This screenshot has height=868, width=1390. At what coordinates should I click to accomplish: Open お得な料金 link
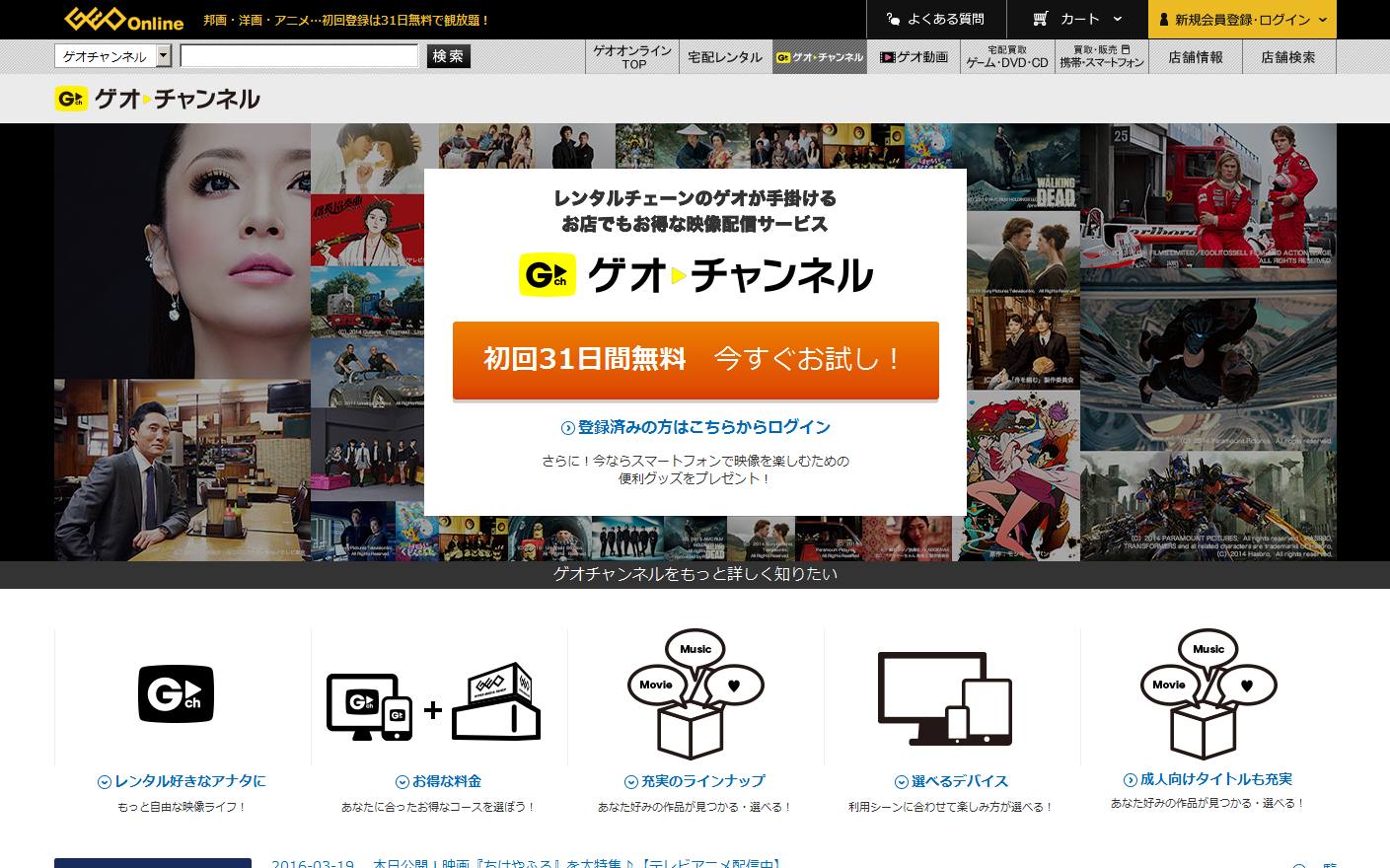(x=438, y=781)
